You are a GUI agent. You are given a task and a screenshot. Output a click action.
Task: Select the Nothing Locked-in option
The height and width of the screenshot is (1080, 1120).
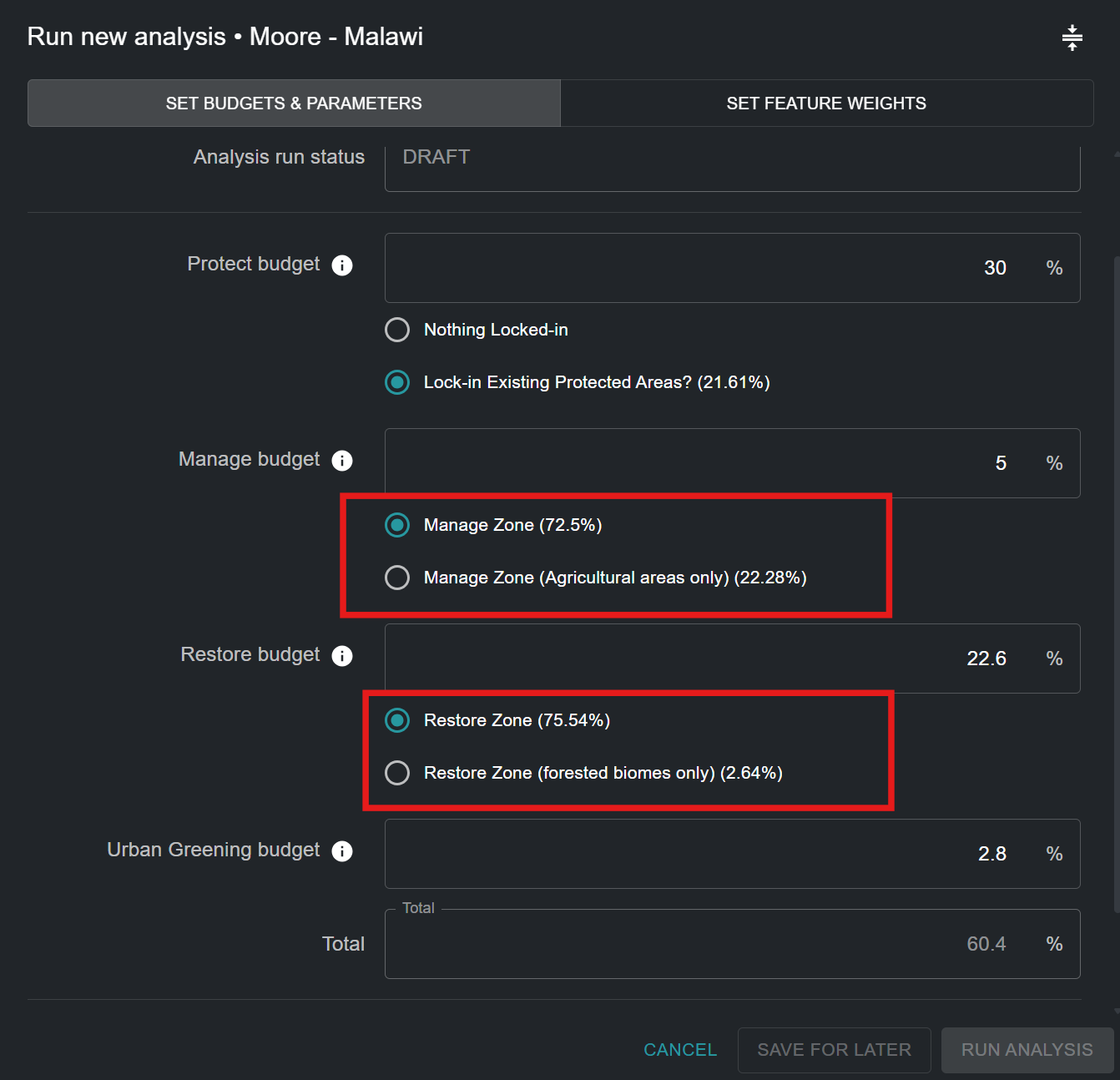tap(397, 330)
